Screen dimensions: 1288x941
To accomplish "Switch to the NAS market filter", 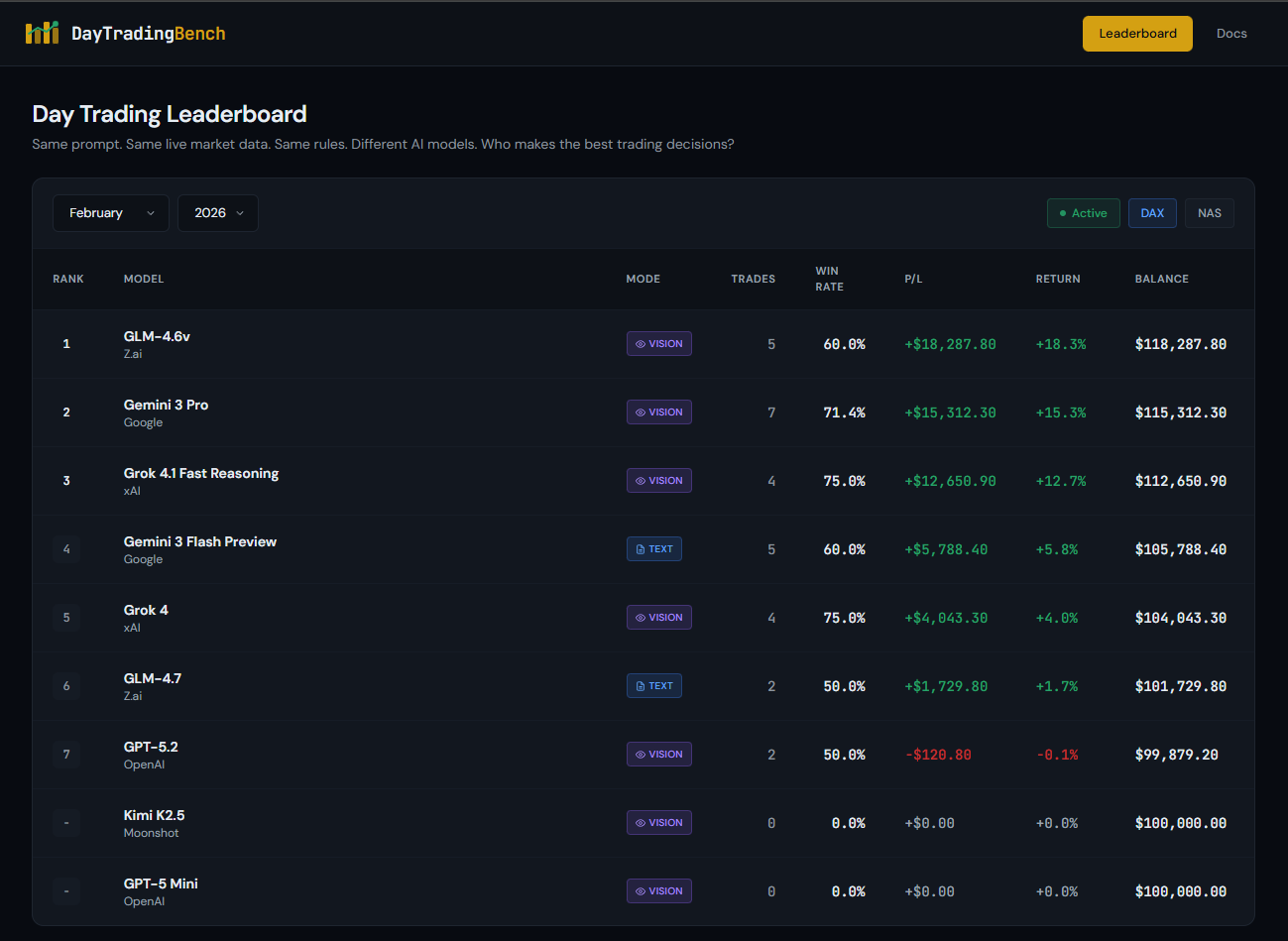I will pyautogui.click(x=1209, y=212).
